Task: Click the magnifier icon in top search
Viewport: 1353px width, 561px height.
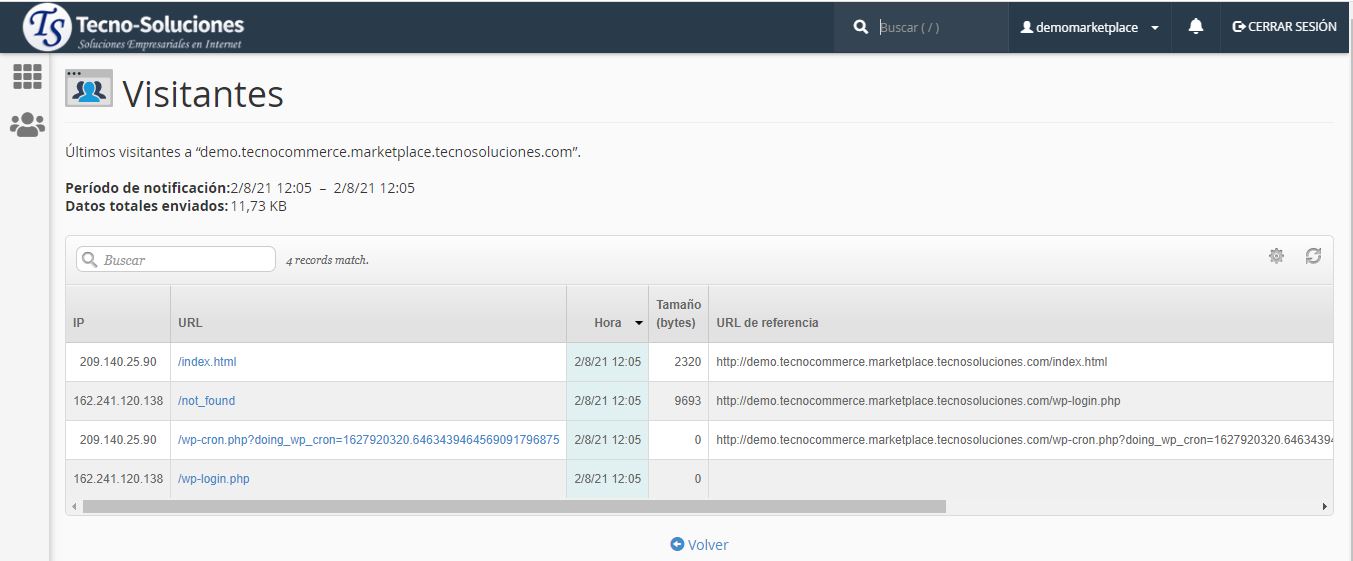Action: pyautogui.click(x=861, y=28)
